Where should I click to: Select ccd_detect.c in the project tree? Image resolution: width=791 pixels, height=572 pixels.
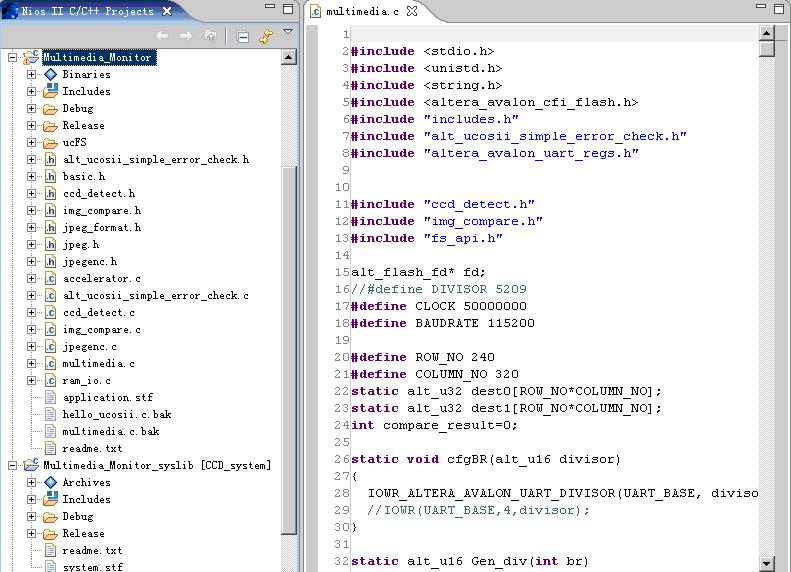(x=99, y=313)
